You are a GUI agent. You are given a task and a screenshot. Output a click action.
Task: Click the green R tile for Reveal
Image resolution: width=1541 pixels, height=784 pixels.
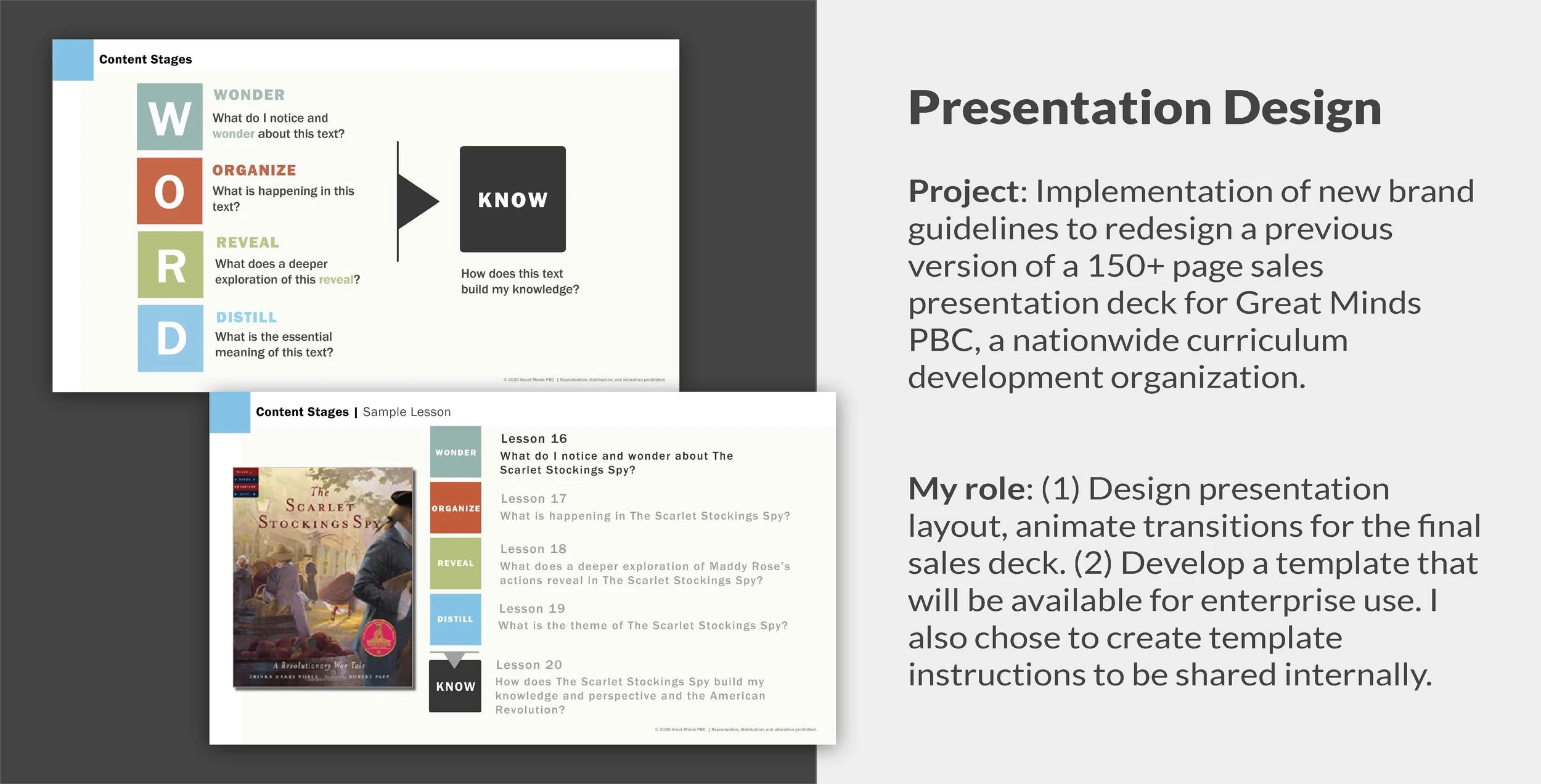coord(170,264)
